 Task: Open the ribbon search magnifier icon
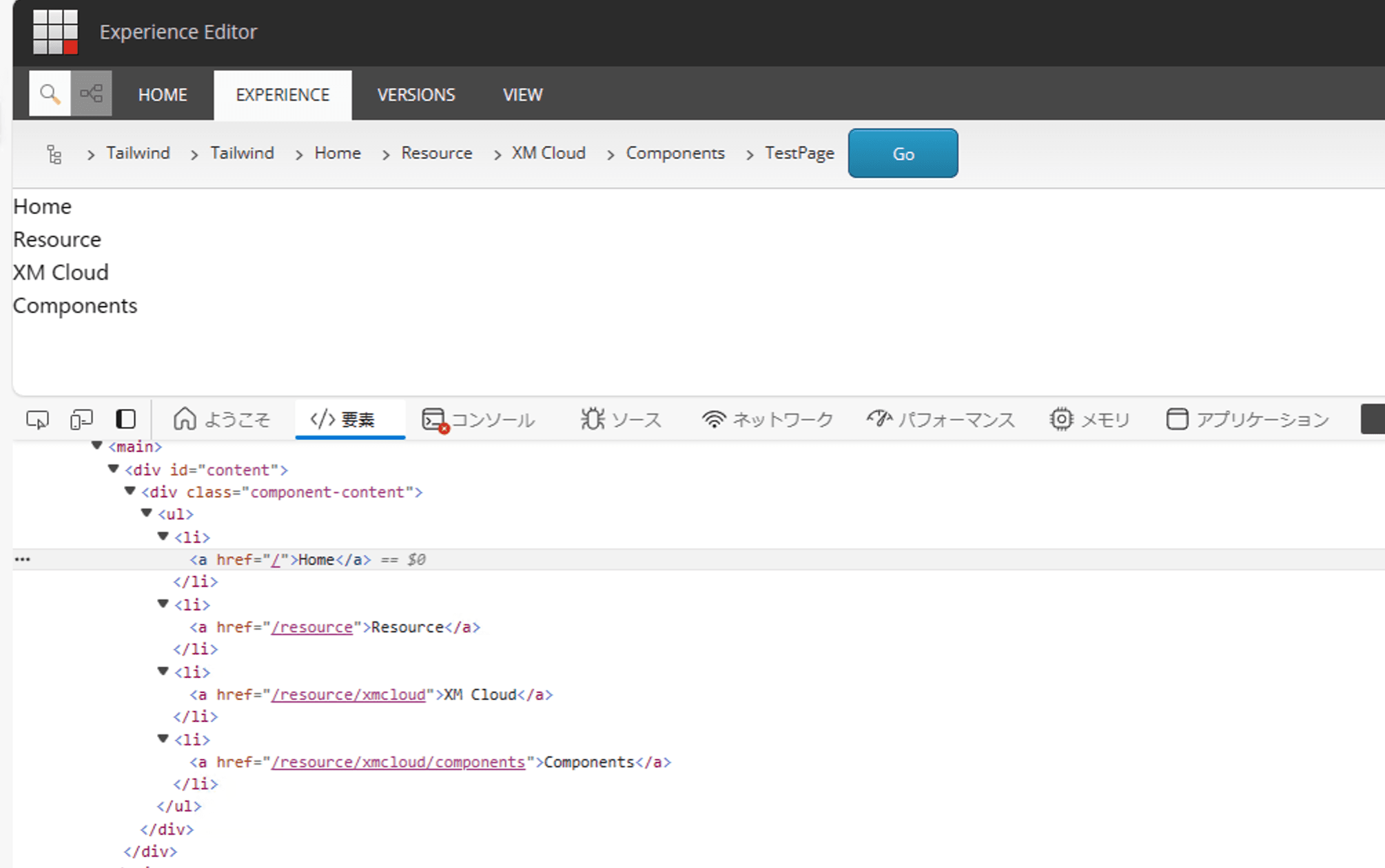point(50,94)
